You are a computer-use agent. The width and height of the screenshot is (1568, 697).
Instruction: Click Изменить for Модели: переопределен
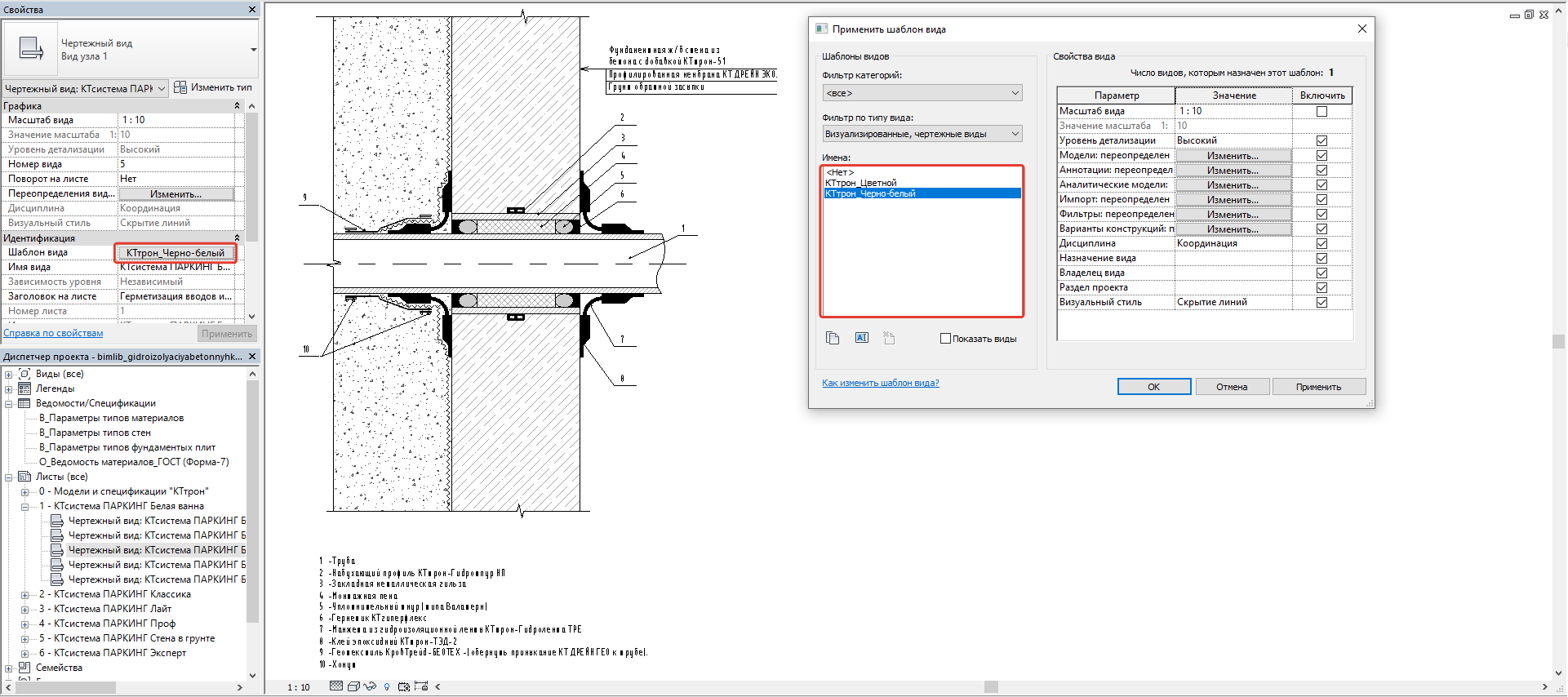click(1233, 156)
